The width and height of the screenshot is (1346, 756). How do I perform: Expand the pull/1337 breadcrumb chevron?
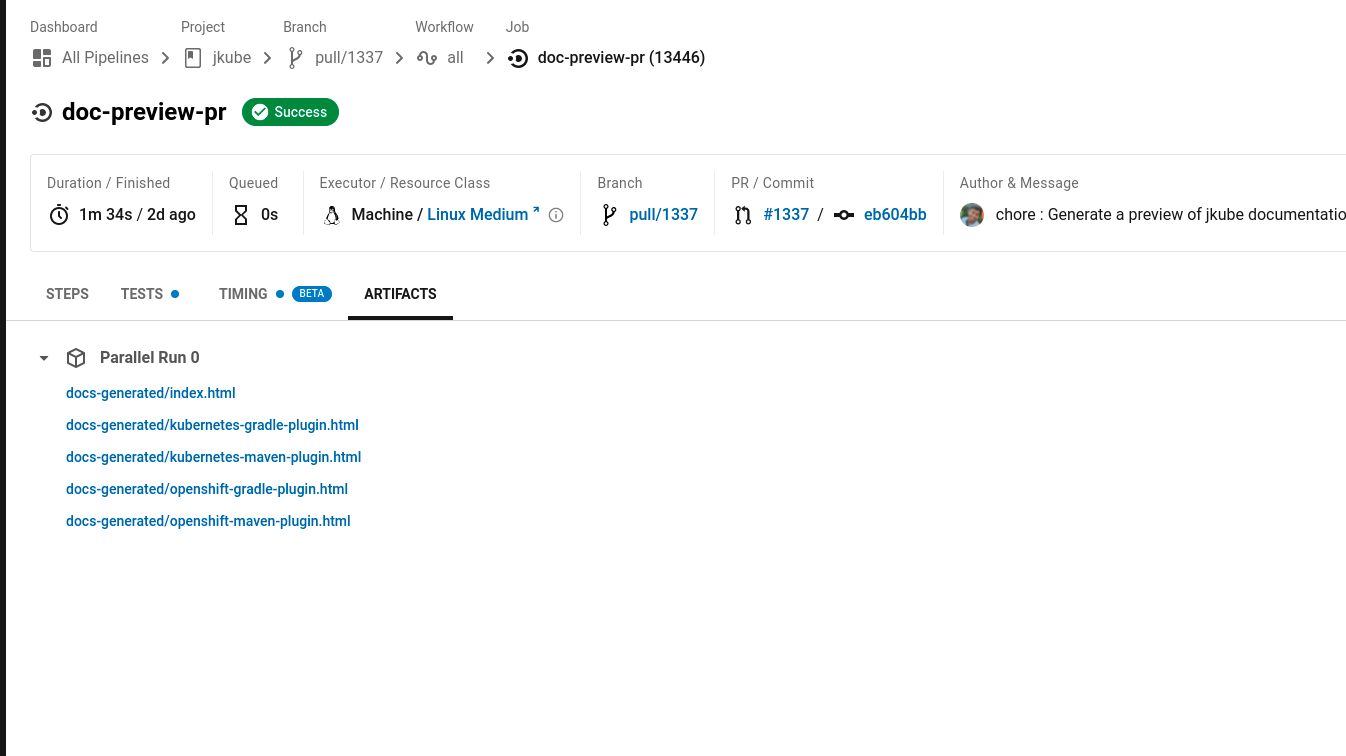click(x=398, y=58)
